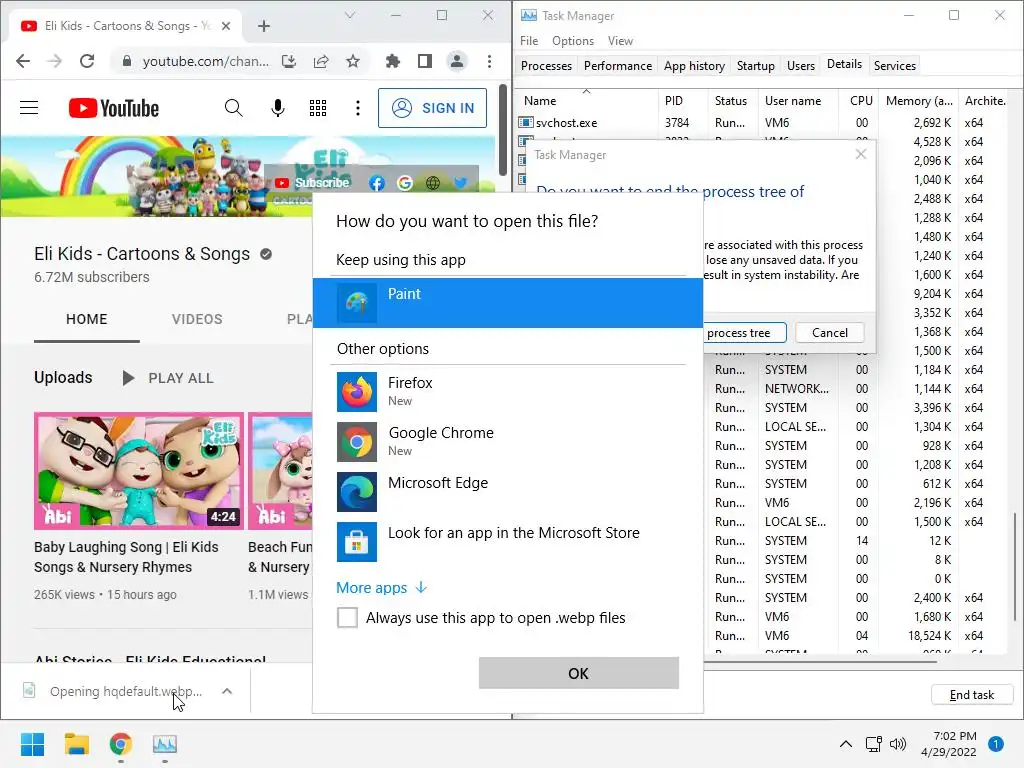Click the Google icon on channel banner
The width and height of the screenshot is (1024, 768).
(x=405, y=184)
